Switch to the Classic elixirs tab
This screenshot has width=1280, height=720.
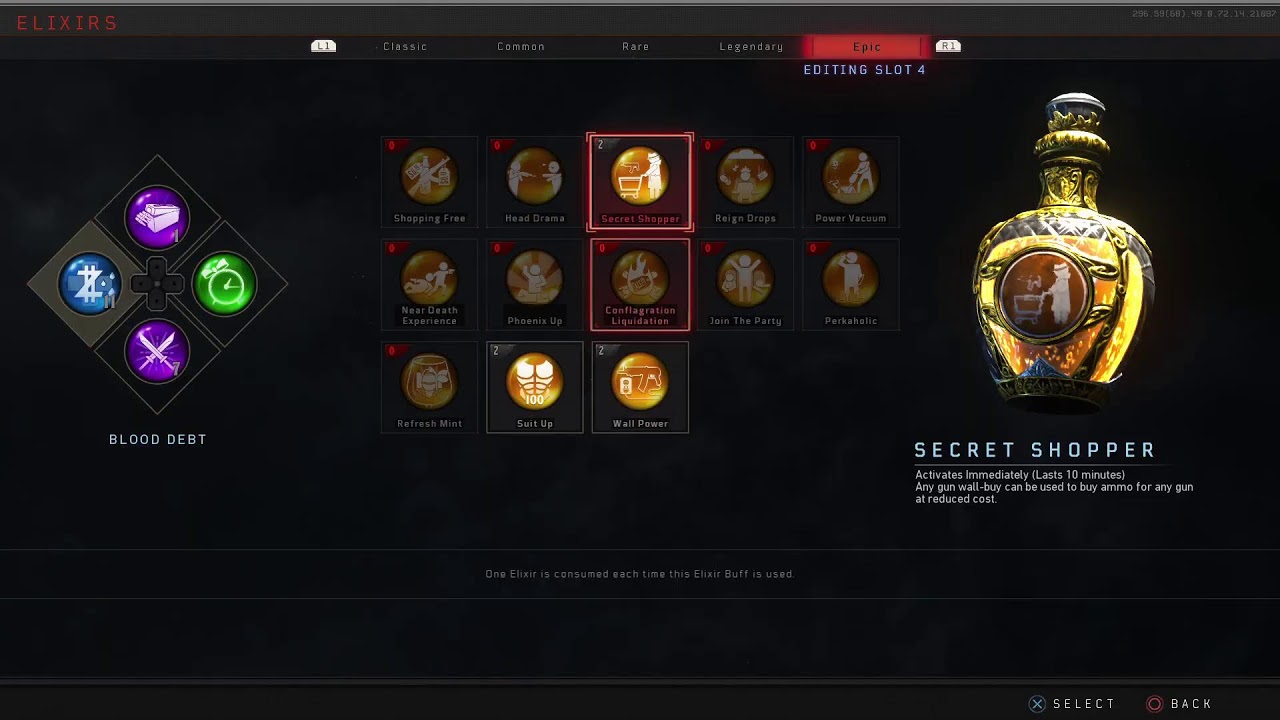pyautogui.click(x=405, y=47)
